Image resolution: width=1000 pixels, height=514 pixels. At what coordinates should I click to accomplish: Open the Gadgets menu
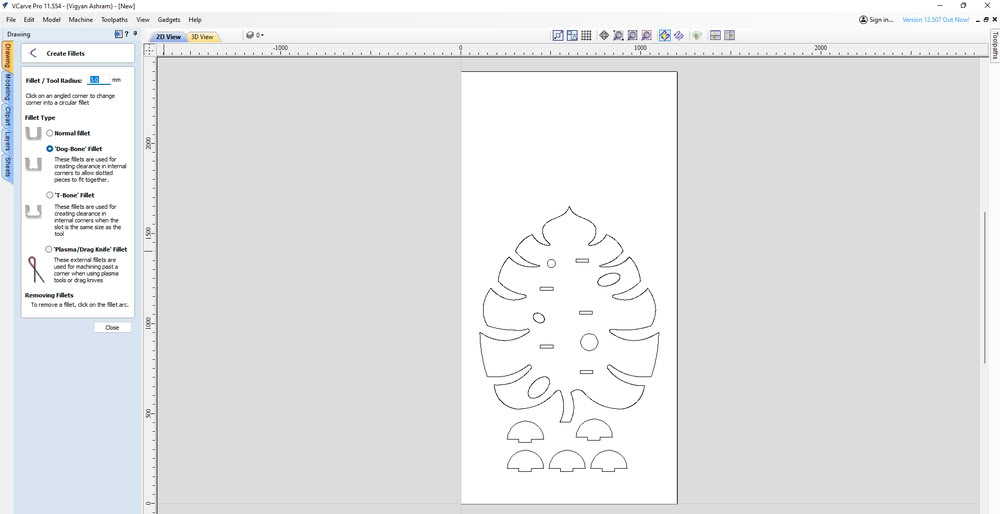point(169,20)
